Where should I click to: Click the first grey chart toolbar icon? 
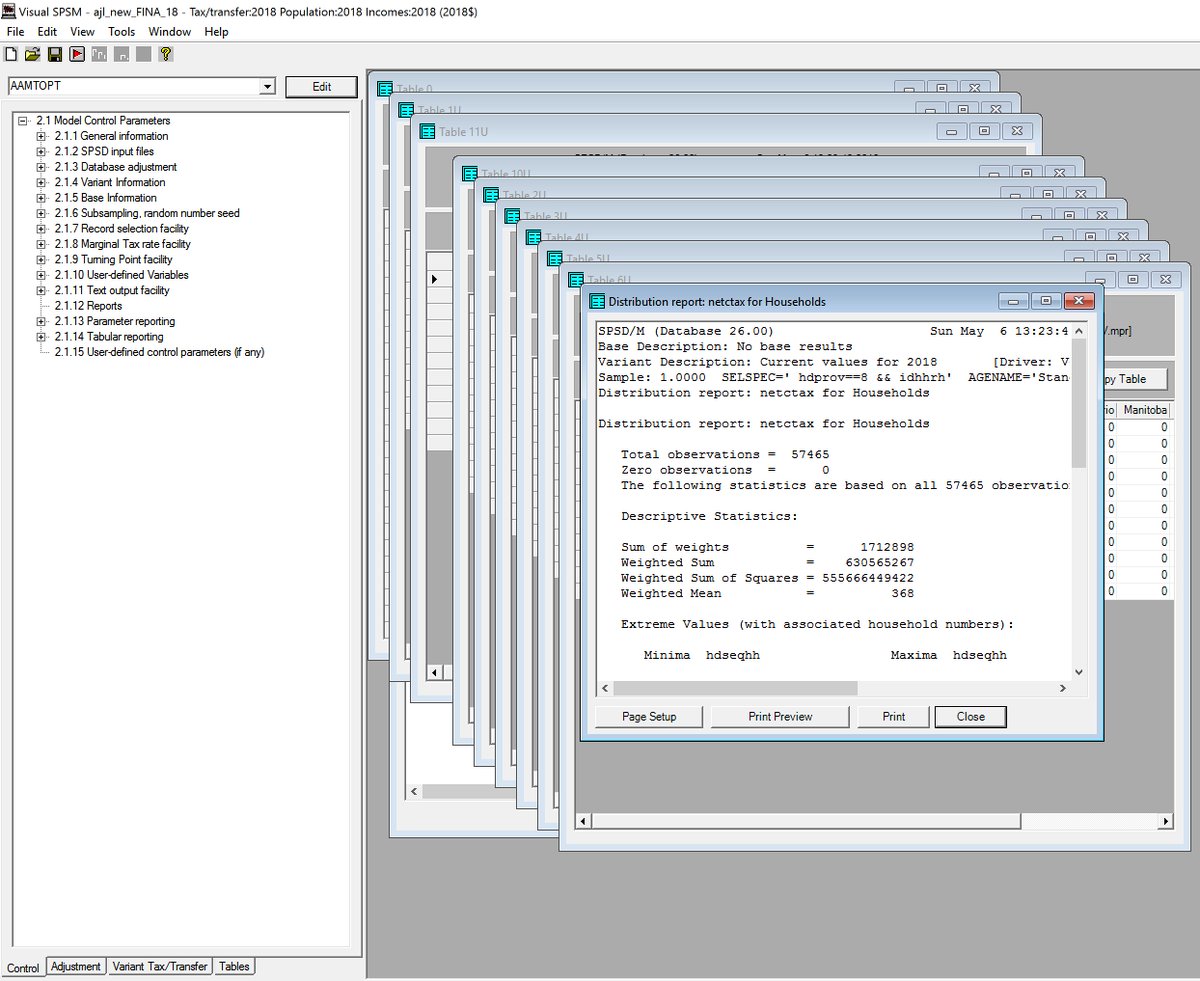pos(99,54)
